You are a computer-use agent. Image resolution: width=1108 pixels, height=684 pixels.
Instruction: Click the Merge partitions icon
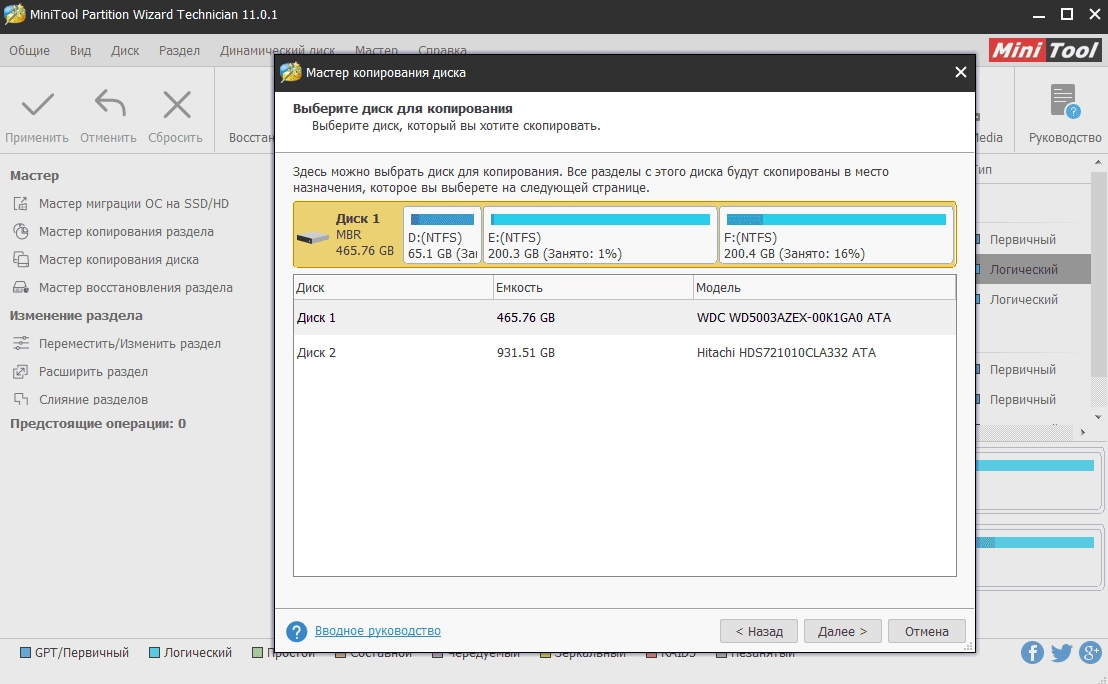(21, 399)
